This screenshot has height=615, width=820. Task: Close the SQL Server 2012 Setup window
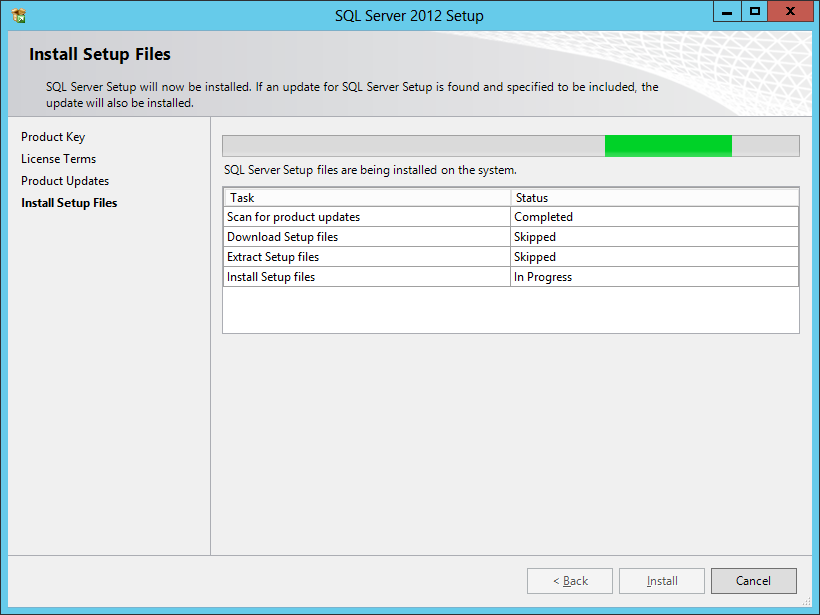(x=791, y=12)
